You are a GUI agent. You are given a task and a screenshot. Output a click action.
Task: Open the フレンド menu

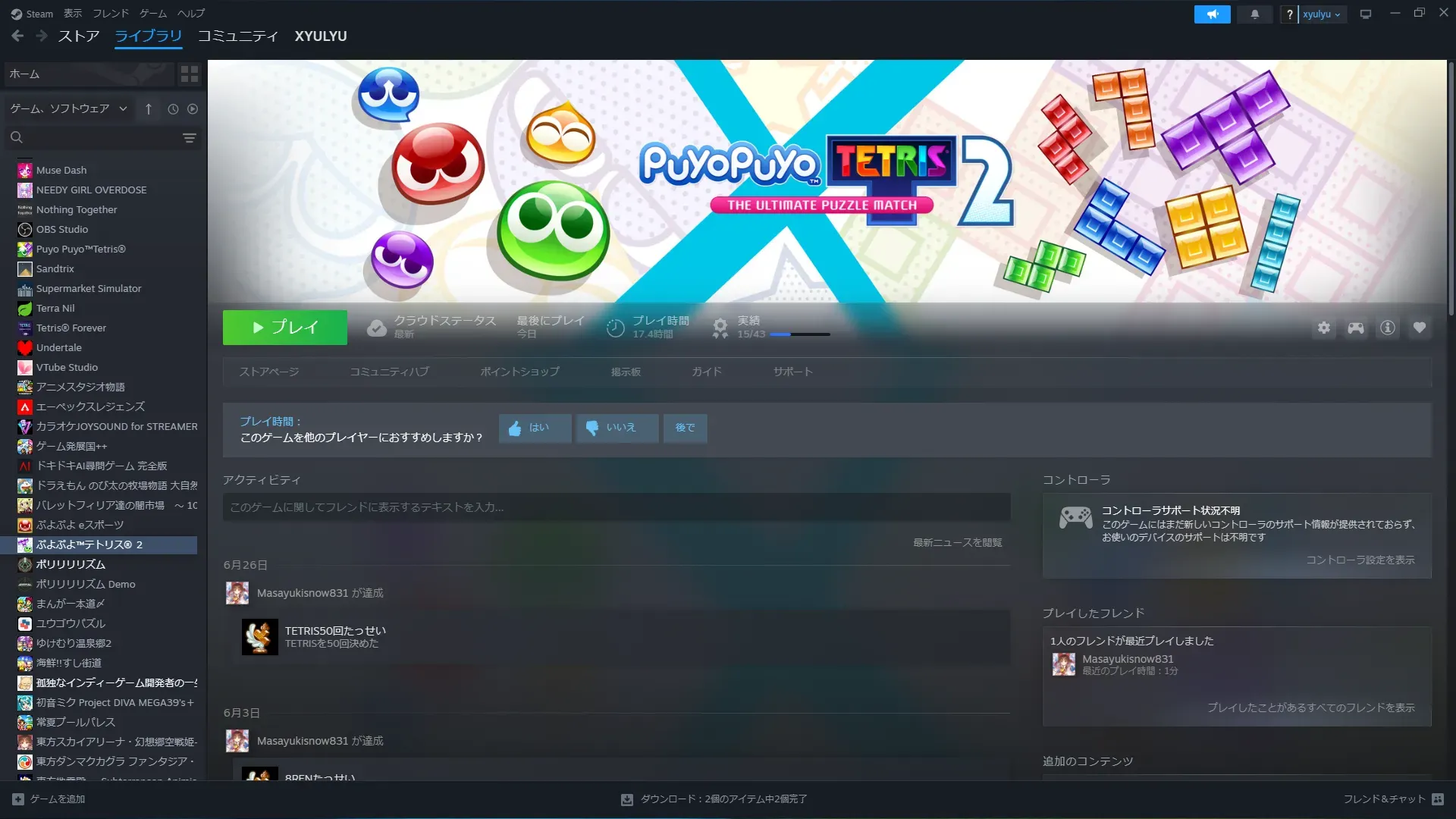[x=111, y=14]
